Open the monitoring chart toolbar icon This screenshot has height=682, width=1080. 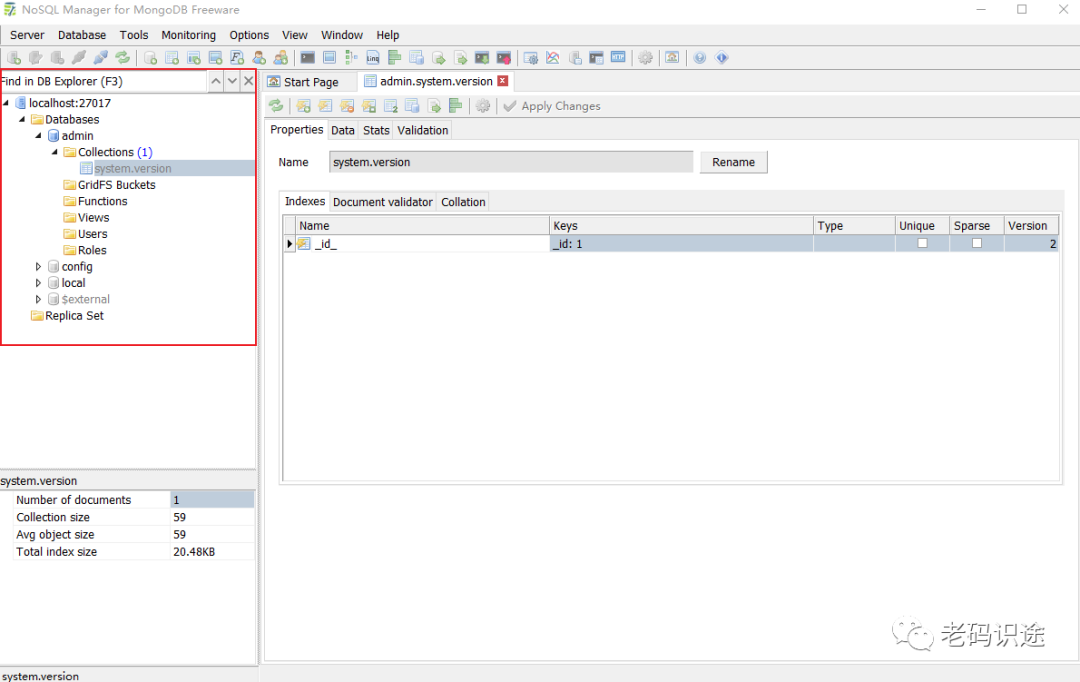552,58
